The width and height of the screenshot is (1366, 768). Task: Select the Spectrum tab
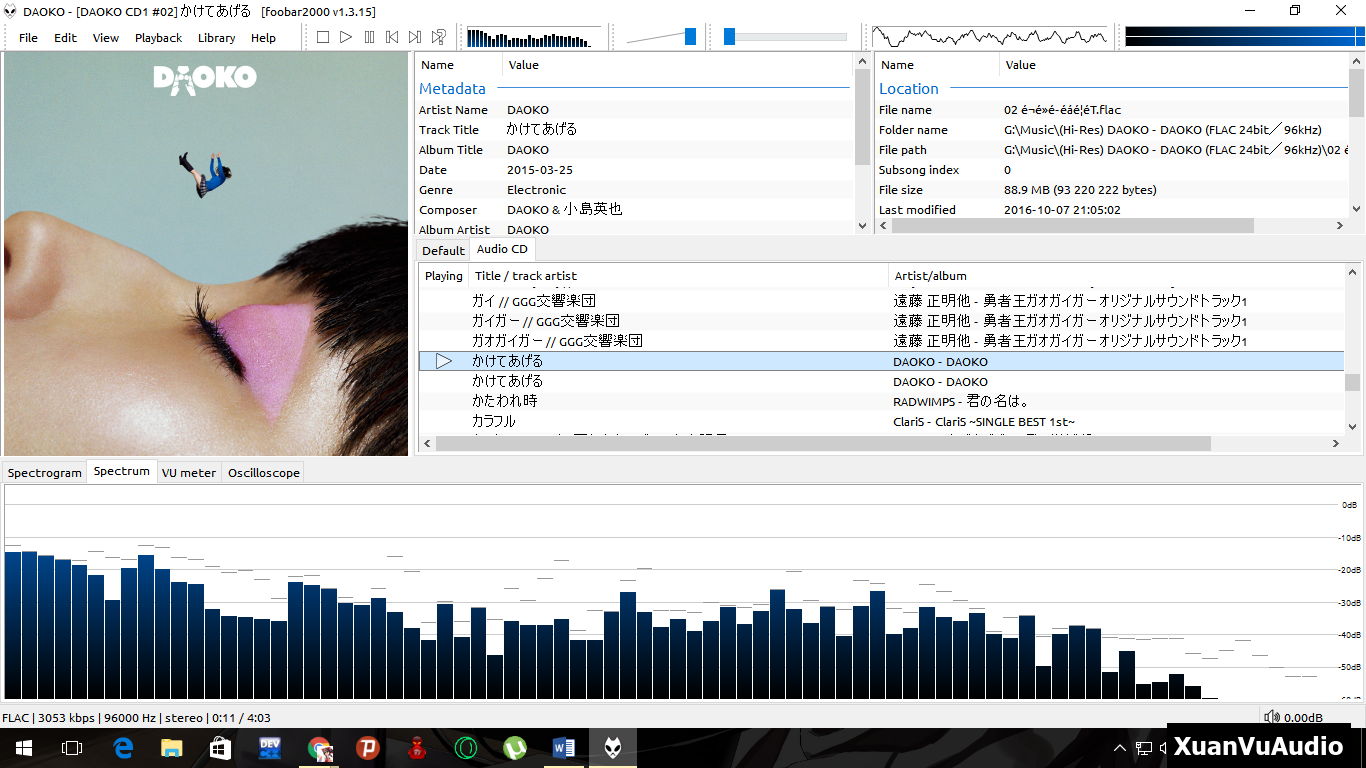coord(121,471)
